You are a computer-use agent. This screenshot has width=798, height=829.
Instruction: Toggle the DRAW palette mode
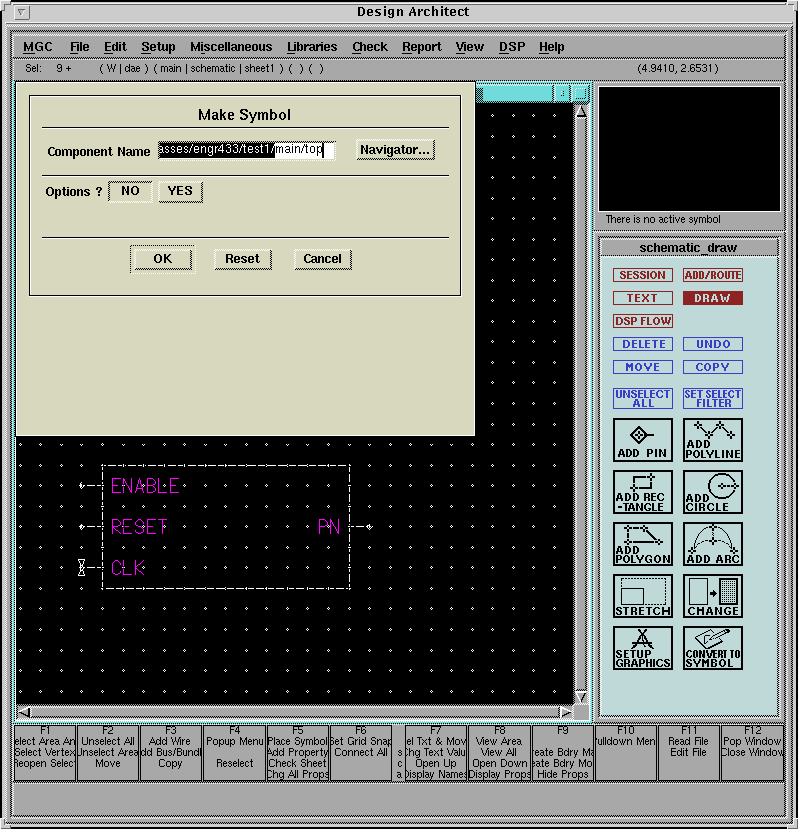(x=713, y=298)
